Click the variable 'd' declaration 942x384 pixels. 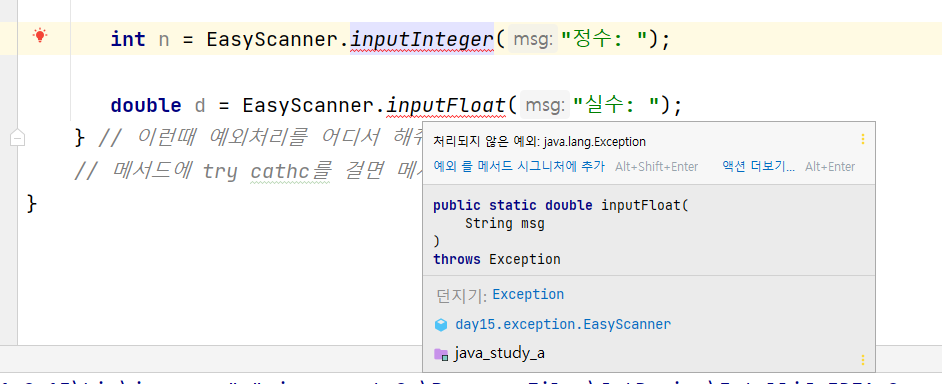click(x=200, y=106)
